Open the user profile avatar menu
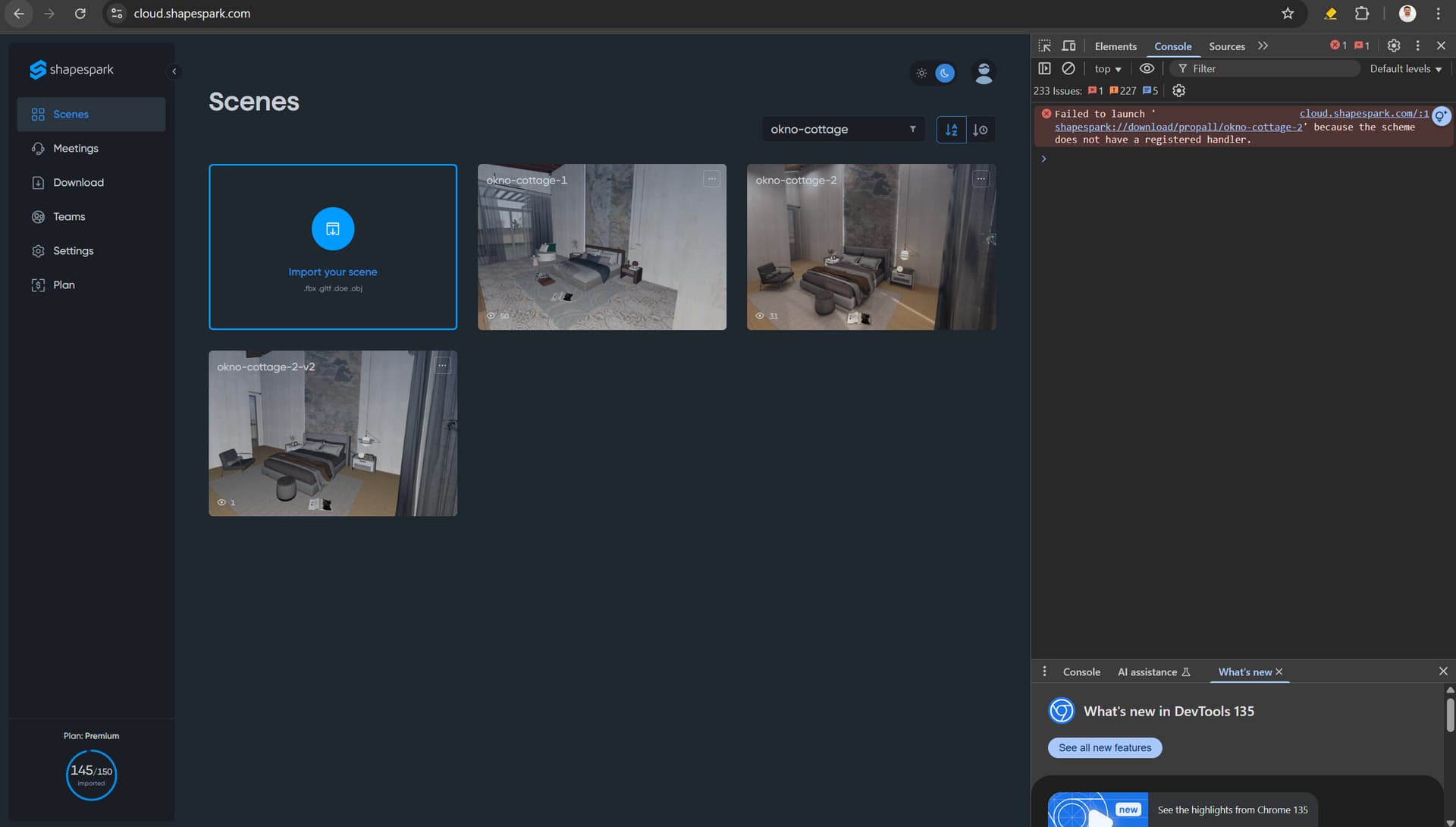1456x827 pixels. pos(984,73)
